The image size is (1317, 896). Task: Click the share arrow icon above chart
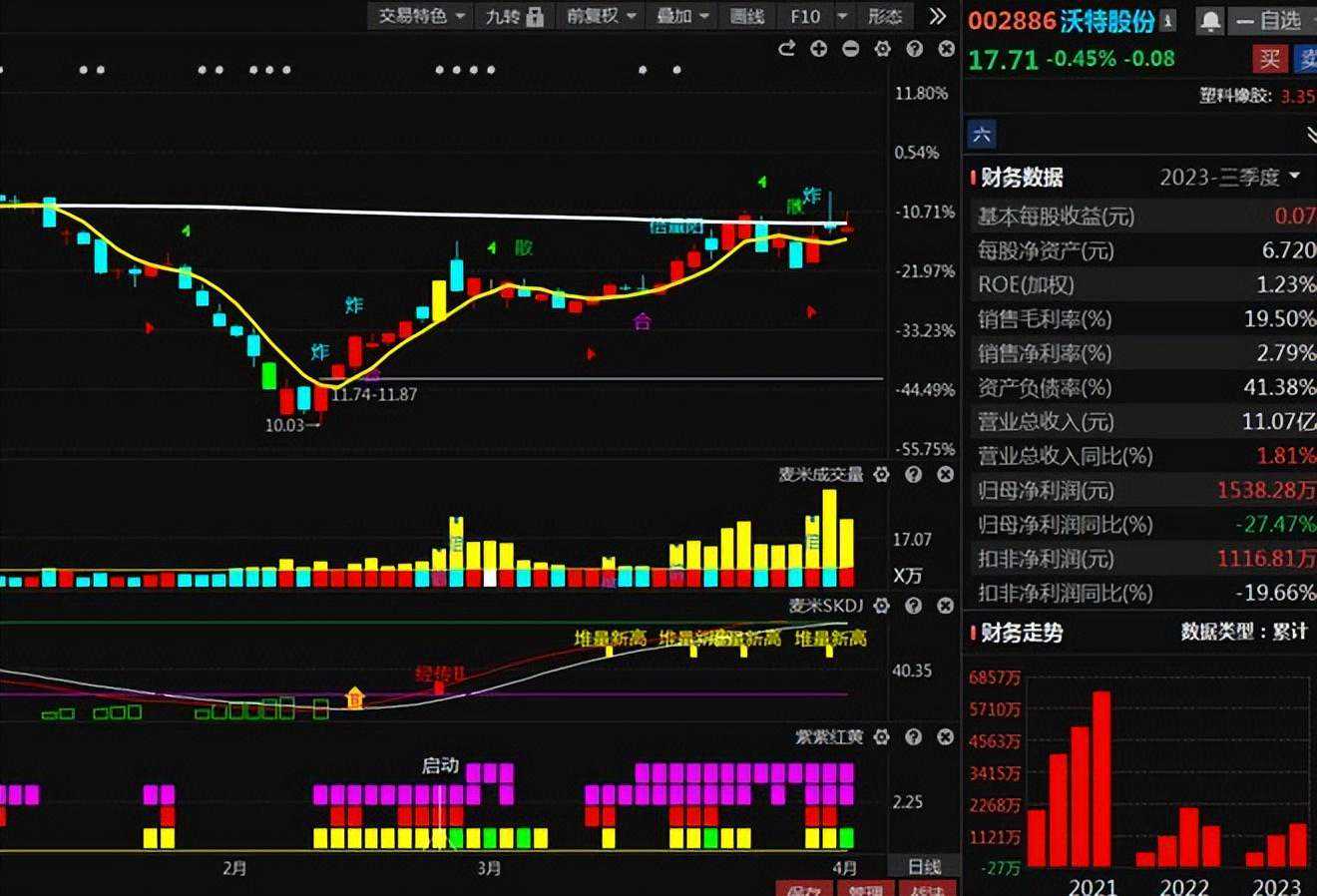pyautogui.click(x=786, y=48)
